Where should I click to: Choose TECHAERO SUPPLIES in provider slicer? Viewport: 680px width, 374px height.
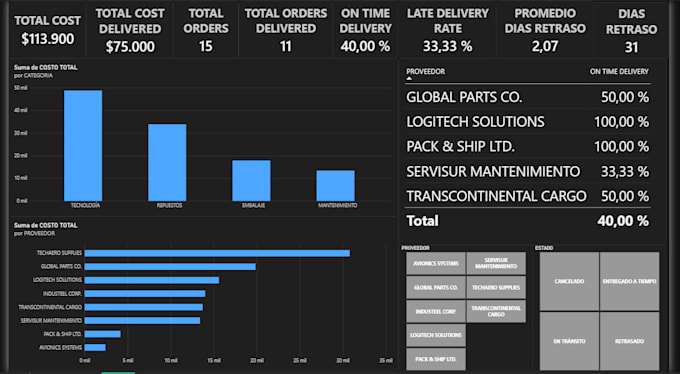[496, 287]
